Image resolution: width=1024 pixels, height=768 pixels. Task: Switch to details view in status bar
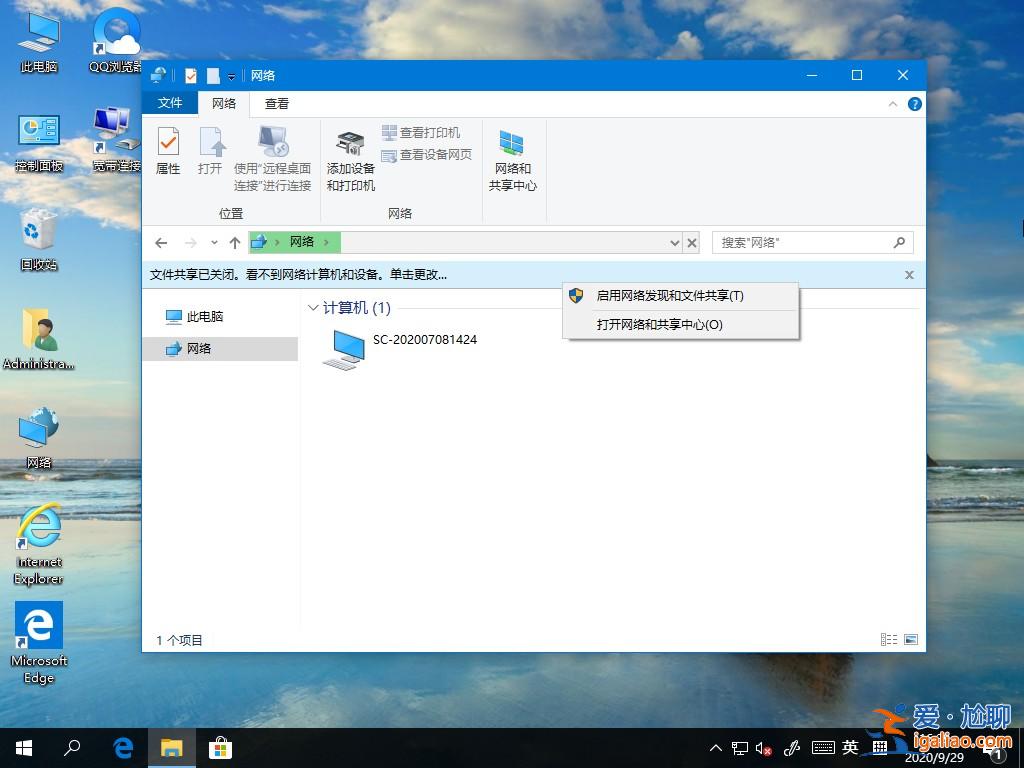tap(888, 639)
